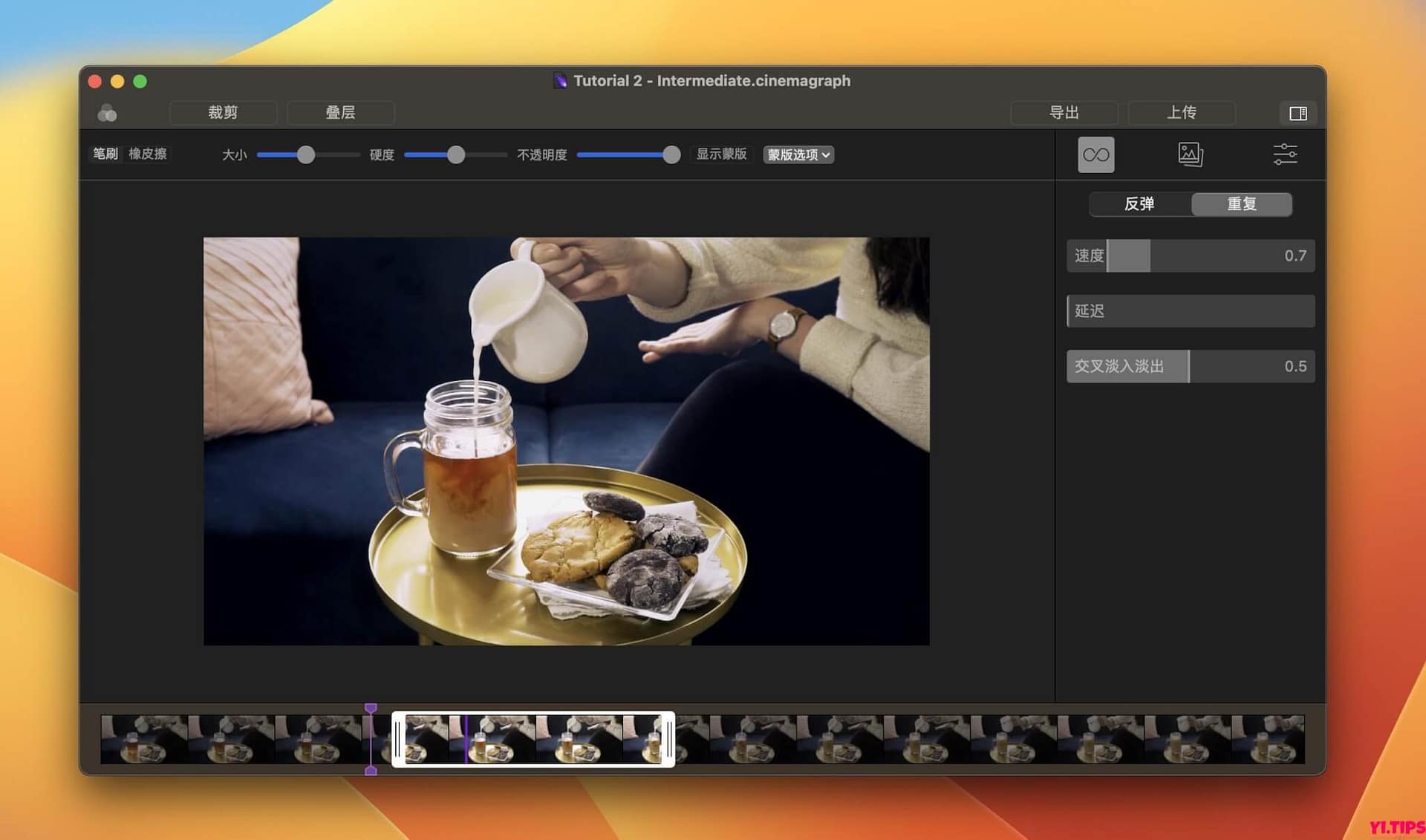Click the purple document icon in title bar
The height and width of the screenshot is (840, 1426).
pyautogui.click(x=559, y=80)
